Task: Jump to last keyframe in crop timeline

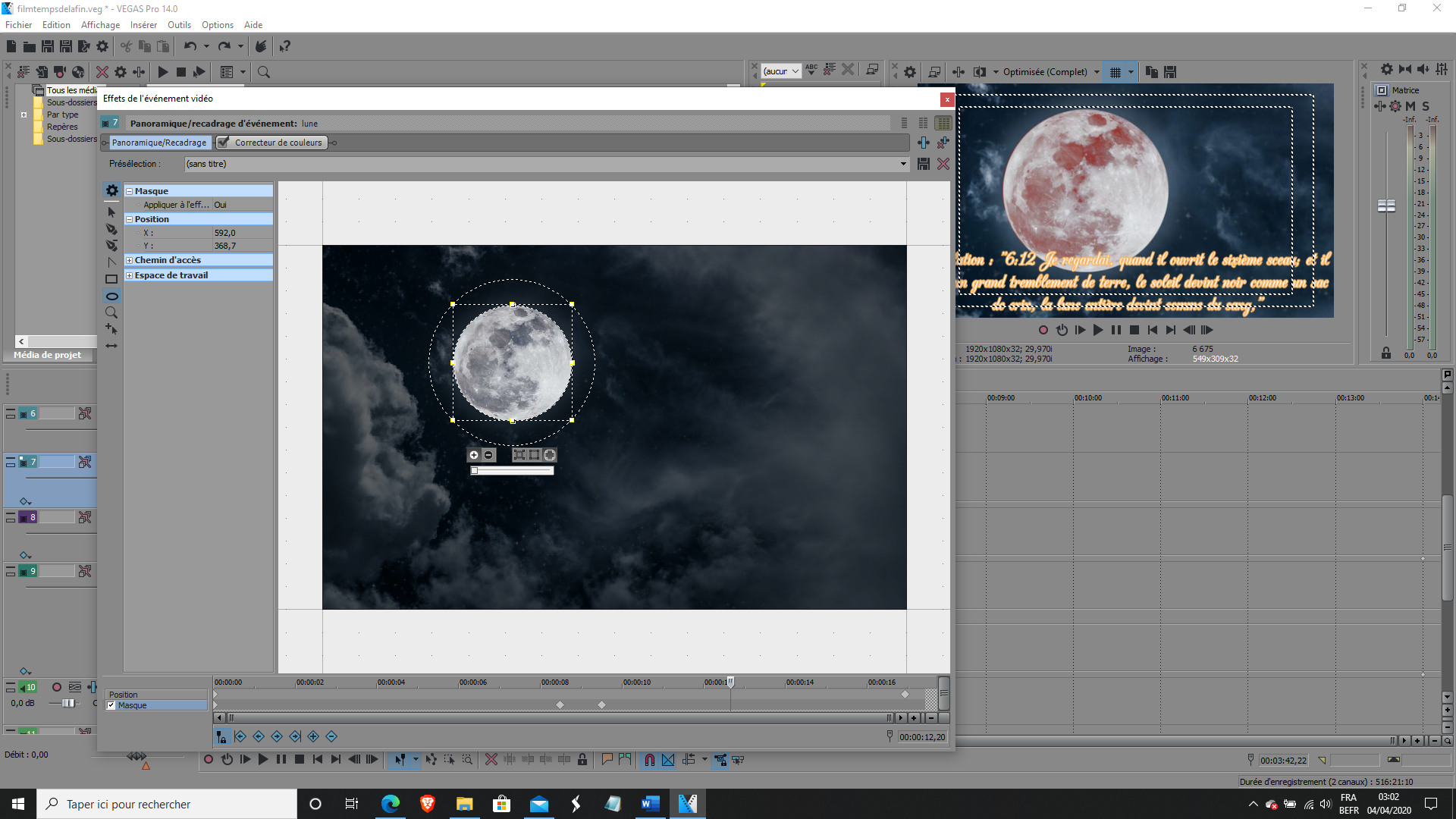Action: coord(295,736)
